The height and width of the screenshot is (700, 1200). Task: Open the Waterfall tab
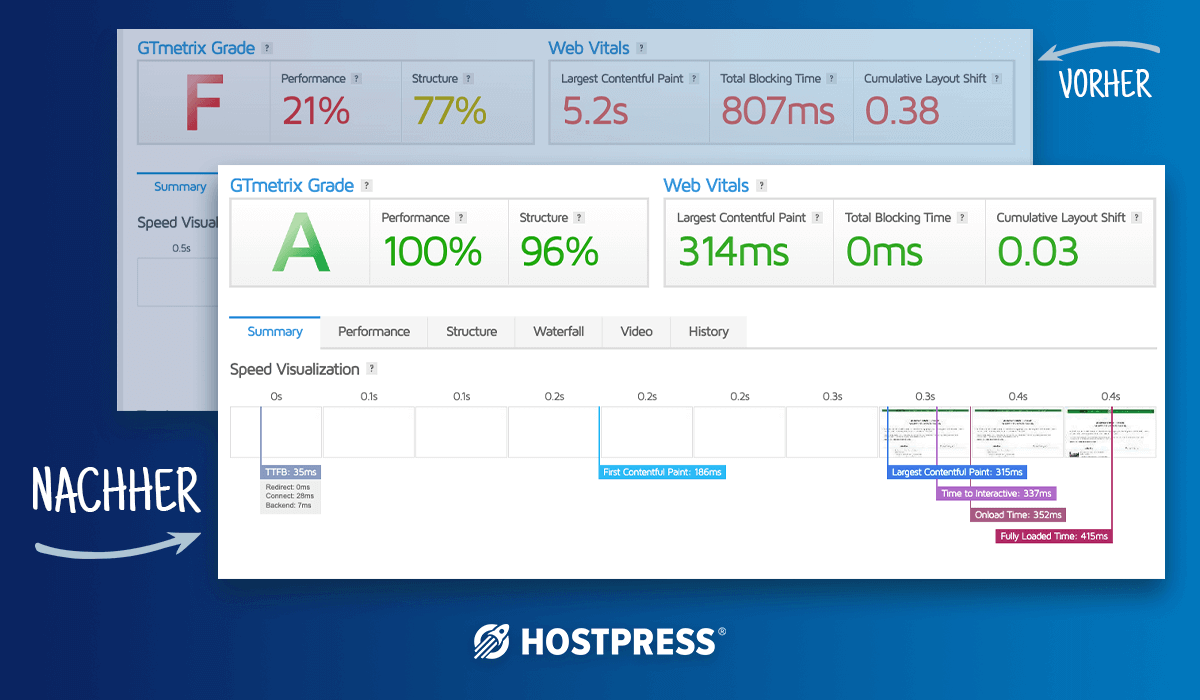coord(558,332)
